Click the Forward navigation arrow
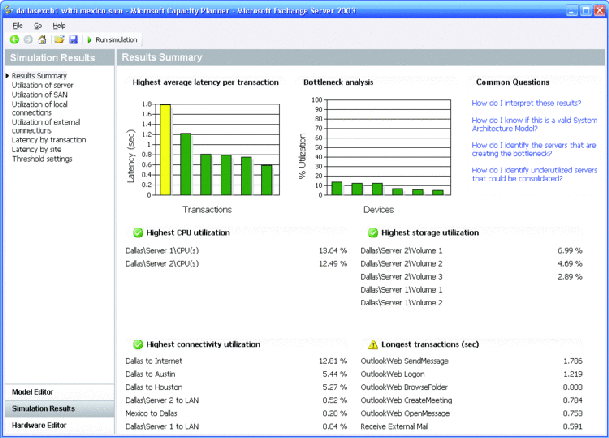The width and height of the screenshot is (609, 438). 29,39
